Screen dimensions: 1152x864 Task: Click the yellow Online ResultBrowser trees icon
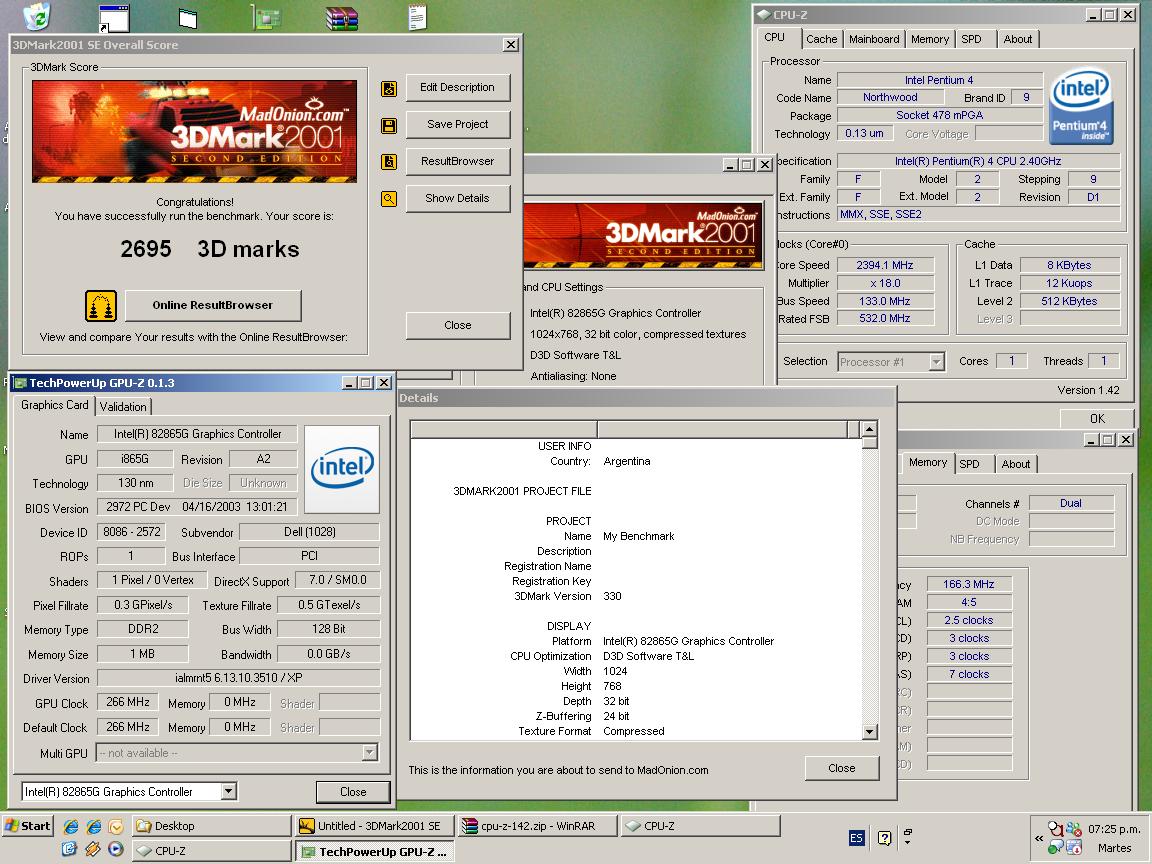click(101, 306)
